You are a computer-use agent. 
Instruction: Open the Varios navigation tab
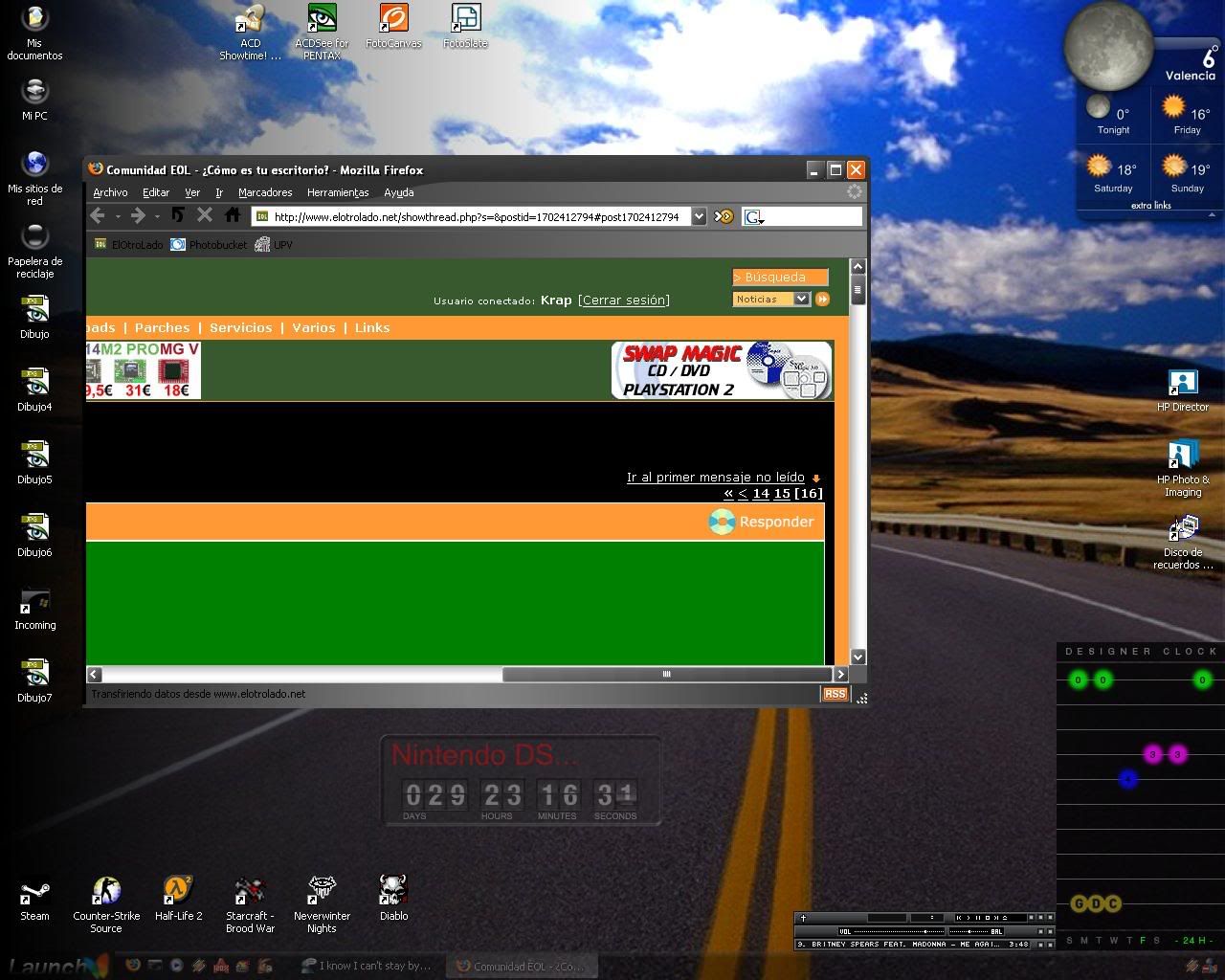click(x=314, y=327)
